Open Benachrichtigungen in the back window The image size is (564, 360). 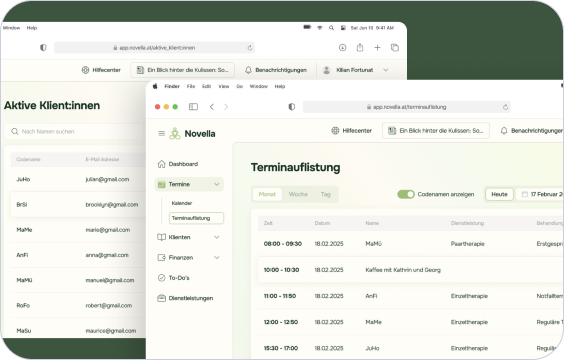point(276,70)
